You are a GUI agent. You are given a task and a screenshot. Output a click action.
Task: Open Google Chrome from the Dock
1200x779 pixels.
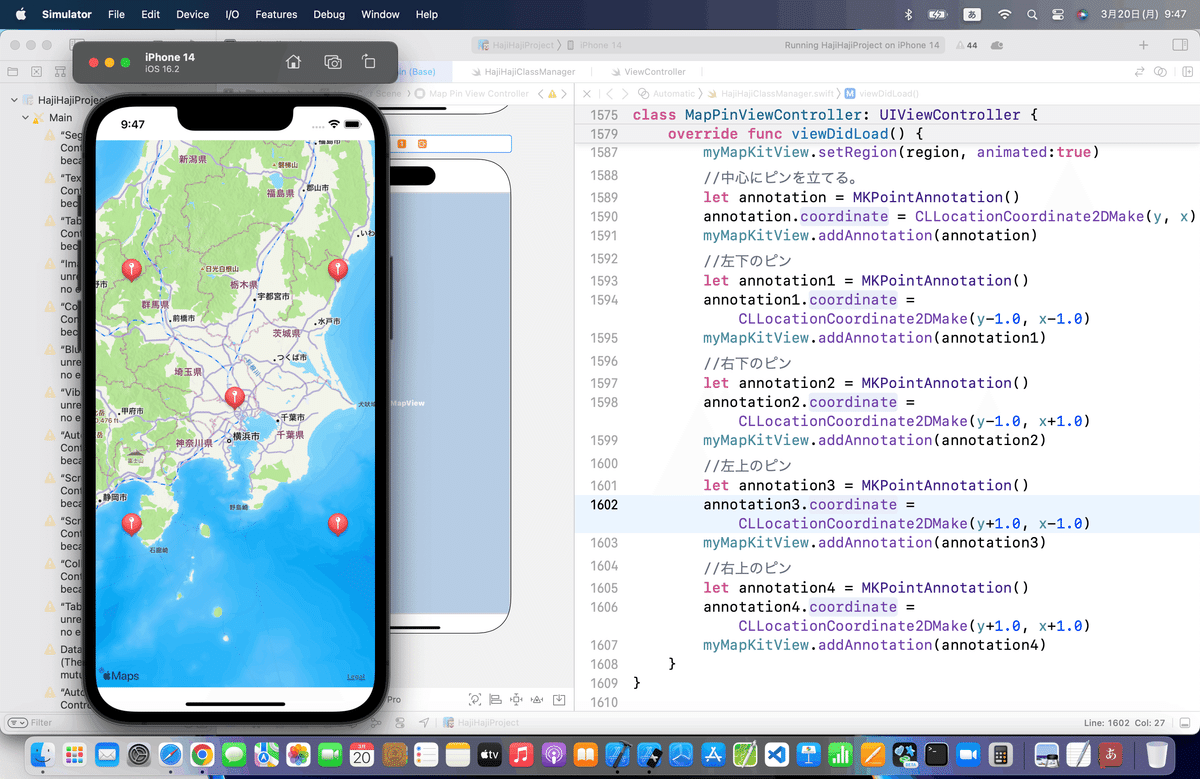coord(202,754)
